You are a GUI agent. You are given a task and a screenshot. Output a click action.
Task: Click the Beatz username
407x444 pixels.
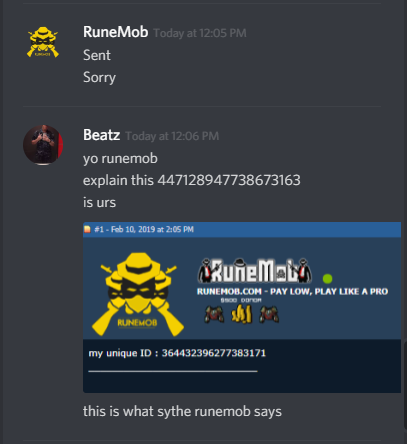(x=101, y=135)
